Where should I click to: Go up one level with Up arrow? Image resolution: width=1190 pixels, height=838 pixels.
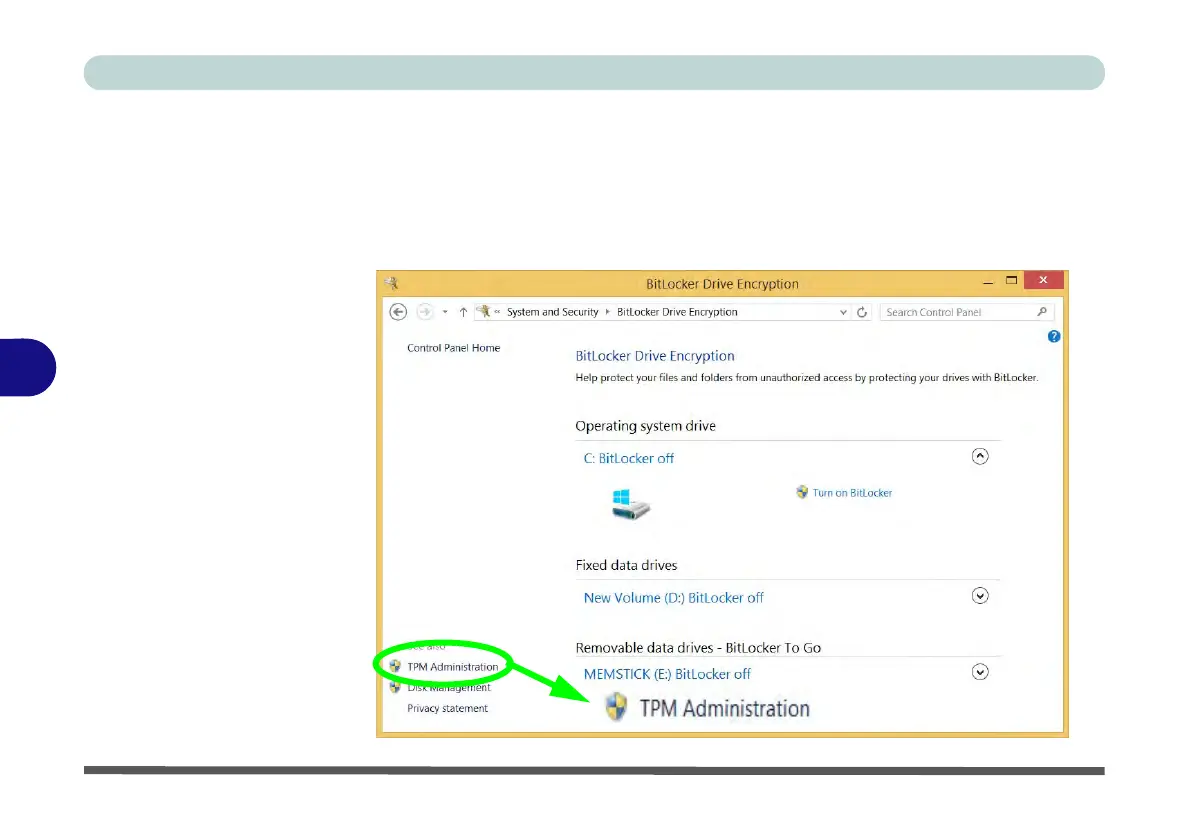[463, 312]
